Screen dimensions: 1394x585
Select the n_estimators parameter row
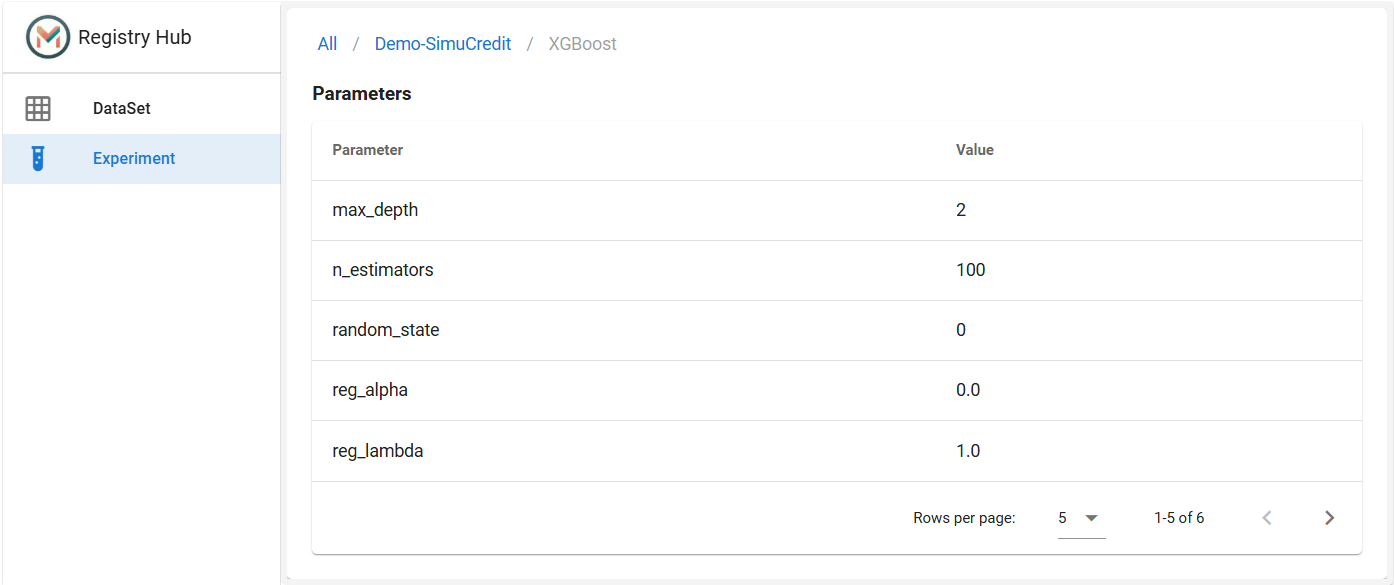pos(837,270)
